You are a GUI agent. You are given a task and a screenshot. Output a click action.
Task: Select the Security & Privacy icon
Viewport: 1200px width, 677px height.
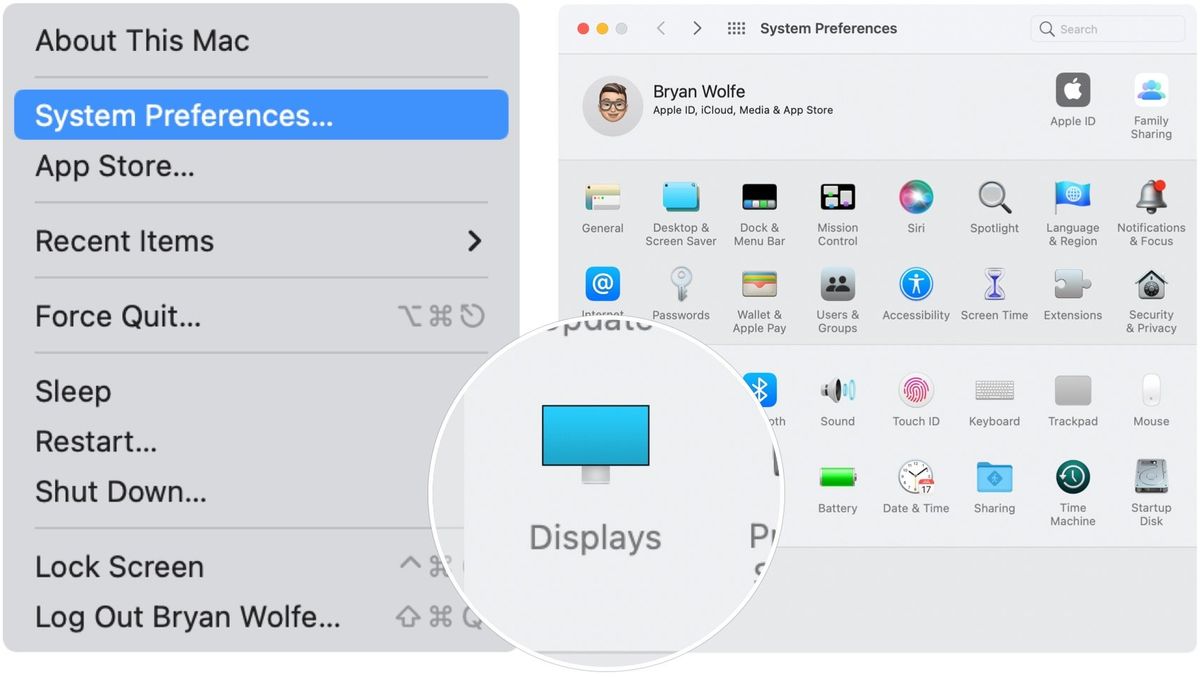tap(1150, 287)
